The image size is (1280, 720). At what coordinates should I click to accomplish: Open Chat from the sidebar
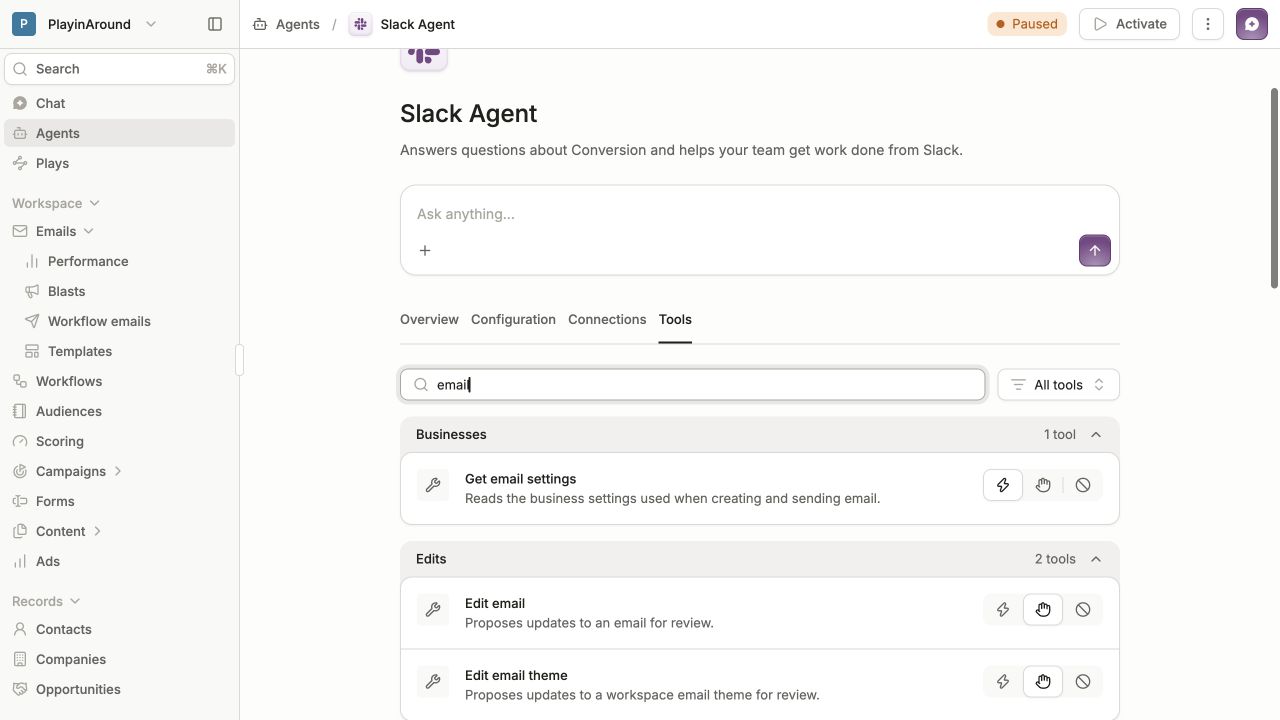click(120, 103)
